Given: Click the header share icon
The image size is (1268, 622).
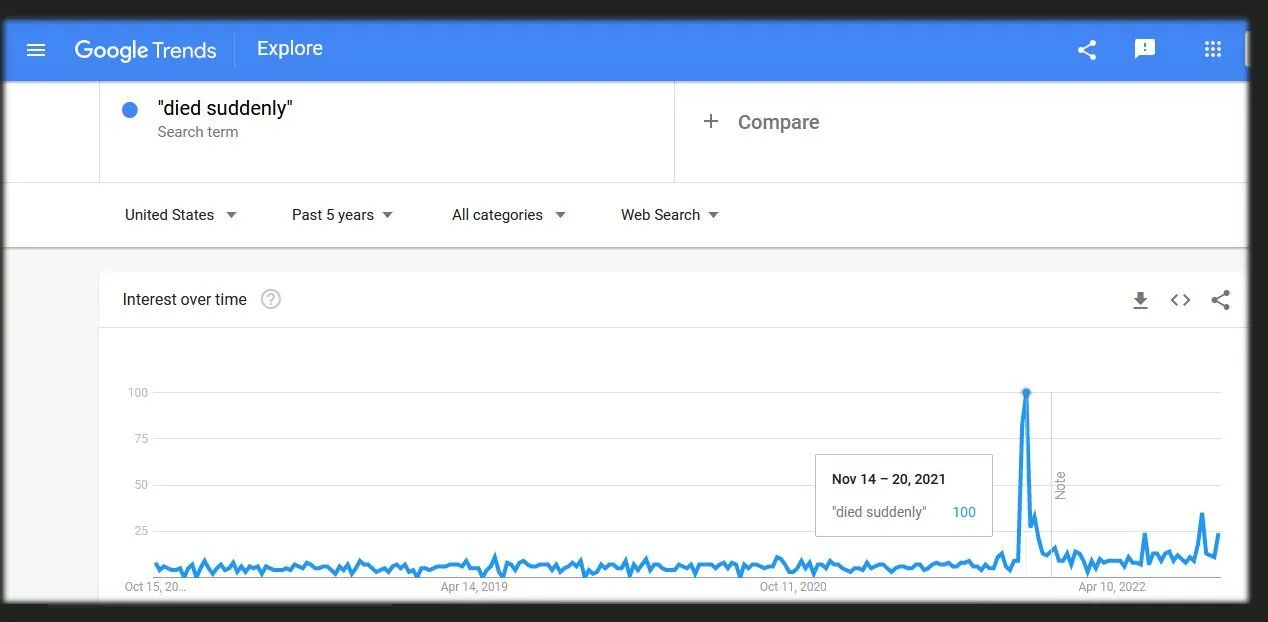Looking at the screenshot, I should click(1087, 50).
